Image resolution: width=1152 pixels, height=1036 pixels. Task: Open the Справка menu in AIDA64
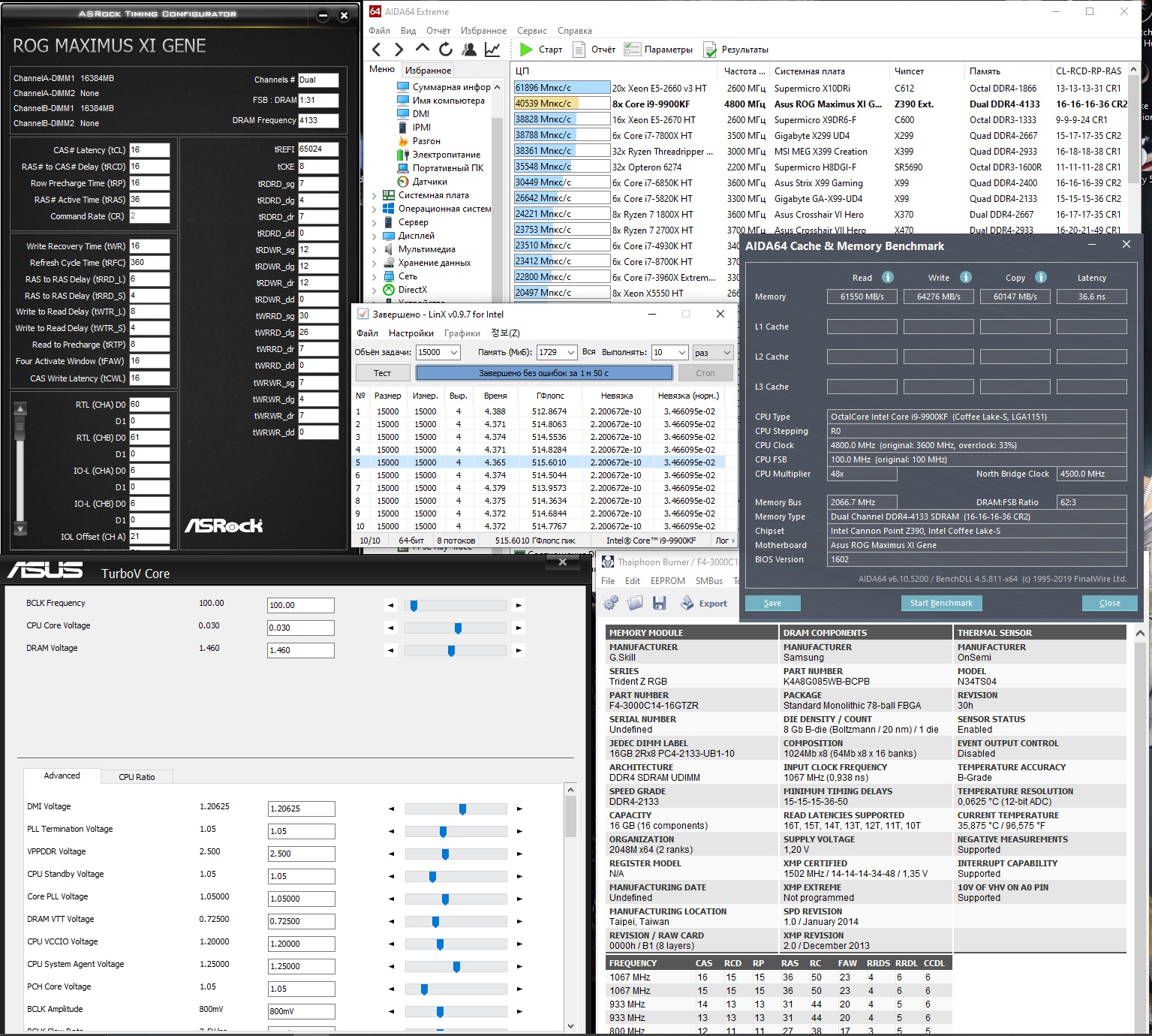tap(575, 31)
